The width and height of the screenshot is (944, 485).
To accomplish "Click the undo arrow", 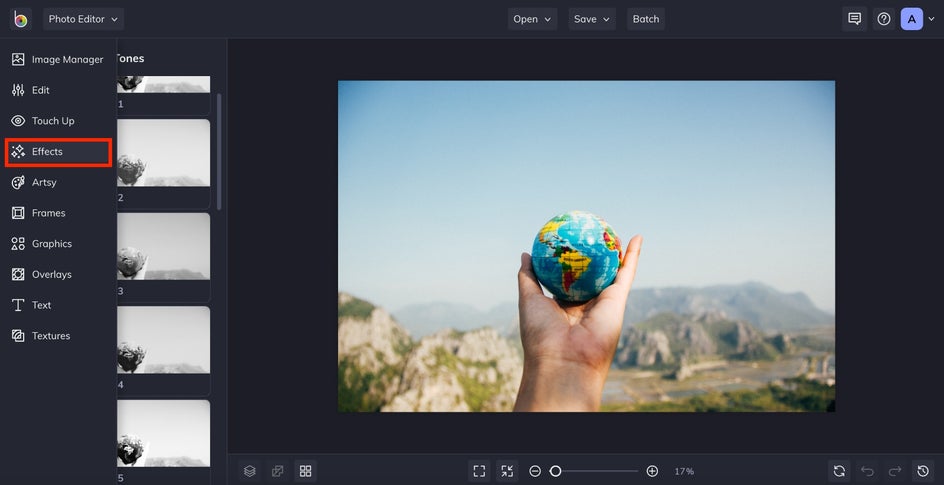I will click(868, 471).
